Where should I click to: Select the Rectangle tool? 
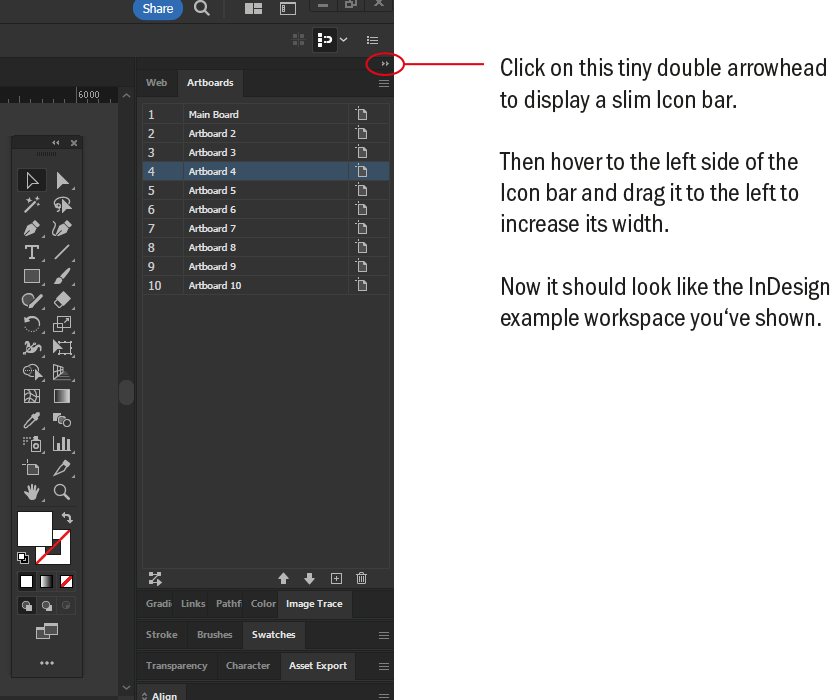pos(31,276)
